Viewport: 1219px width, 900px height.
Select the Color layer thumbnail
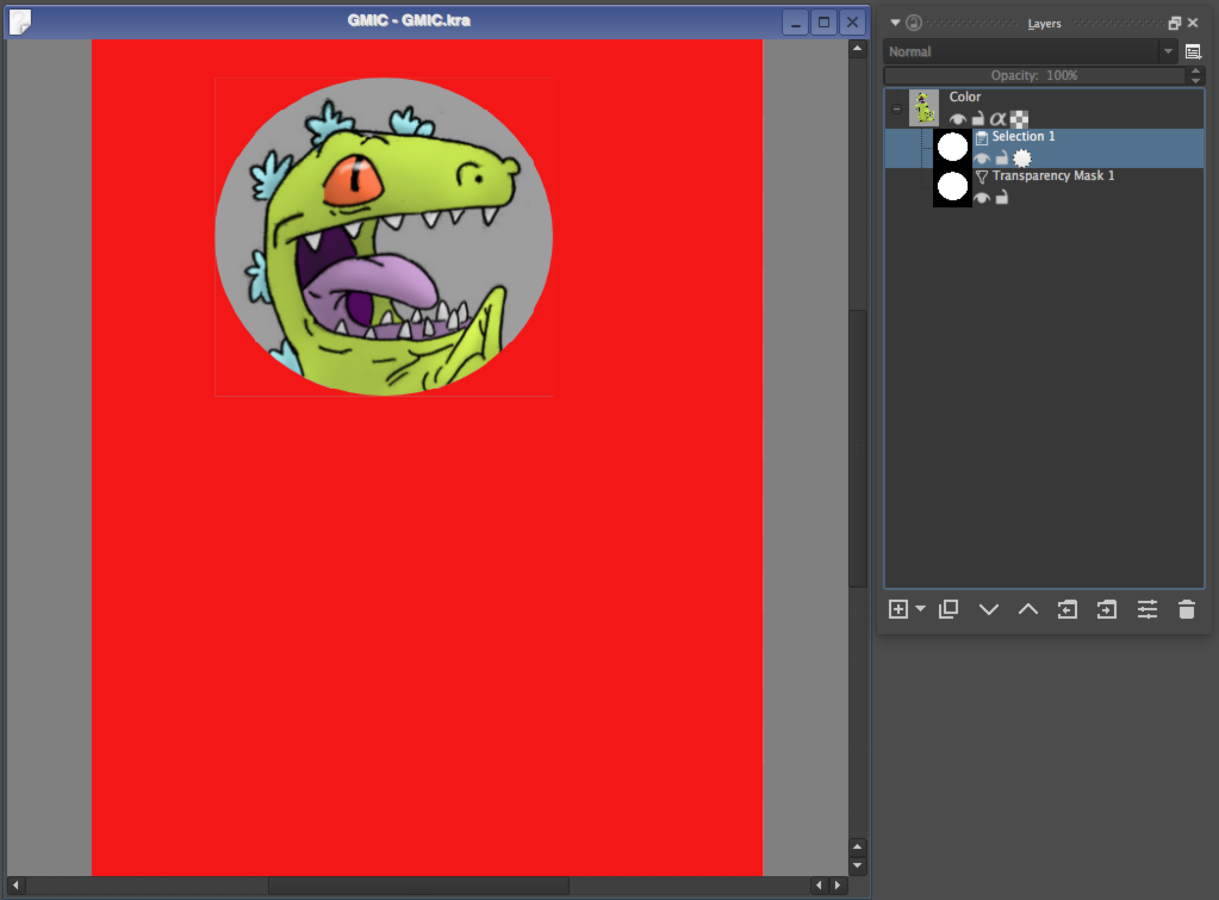tap(924, 108)
